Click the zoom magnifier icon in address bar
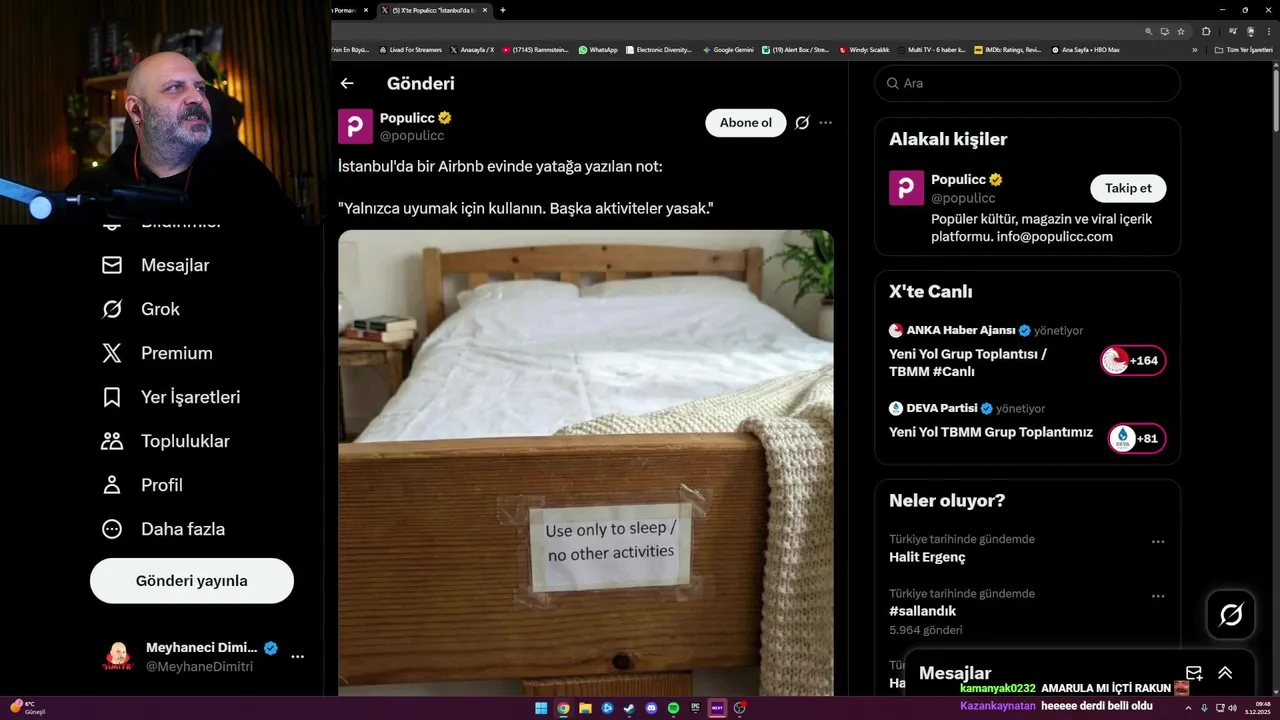The width and height of the screenshot is (1280, 720). click(1149, 31)
